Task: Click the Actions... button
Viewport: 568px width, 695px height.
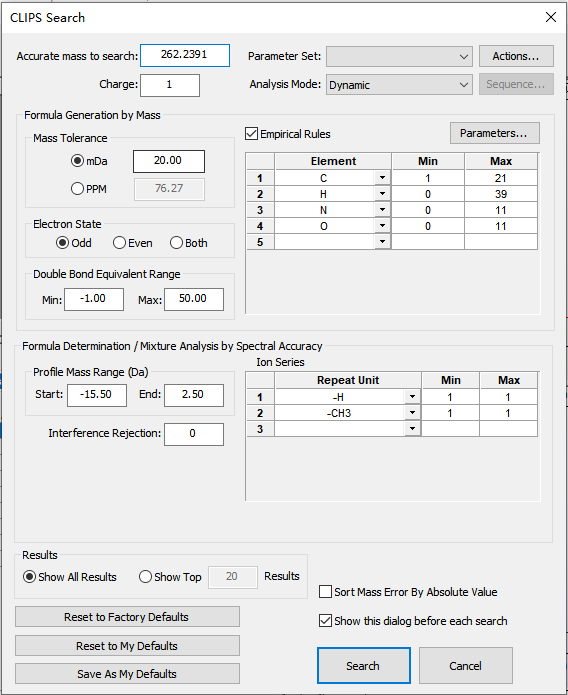Action: point(516,56)
